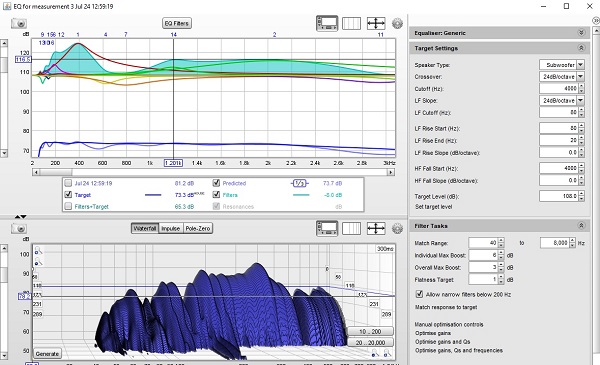Click left magnifier icon at waterfall bottom-right
The height and width of the screenshot is (365, 600).
375,353
